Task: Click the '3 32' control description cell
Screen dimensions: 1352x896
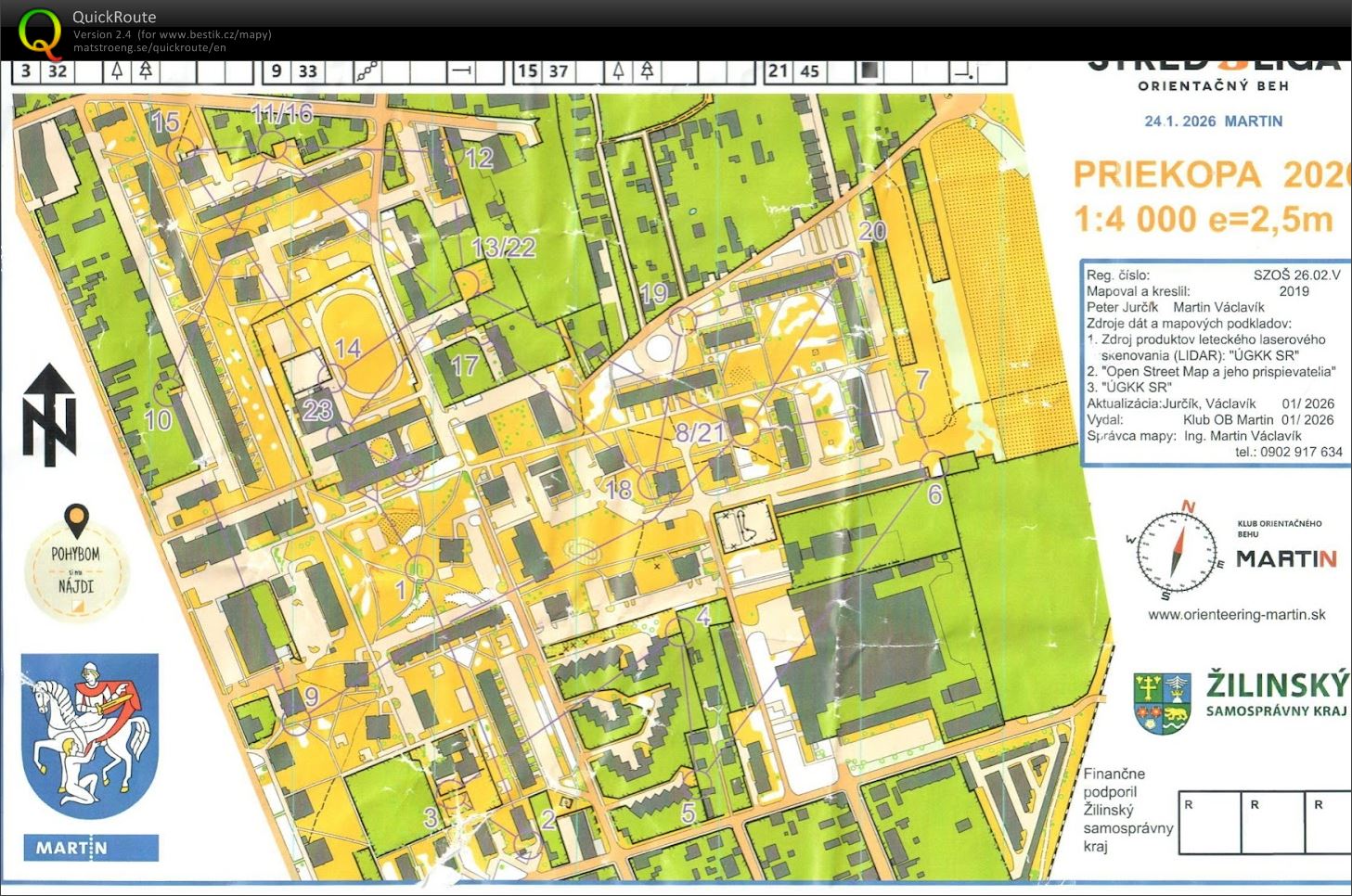Action: pos(44,71)
